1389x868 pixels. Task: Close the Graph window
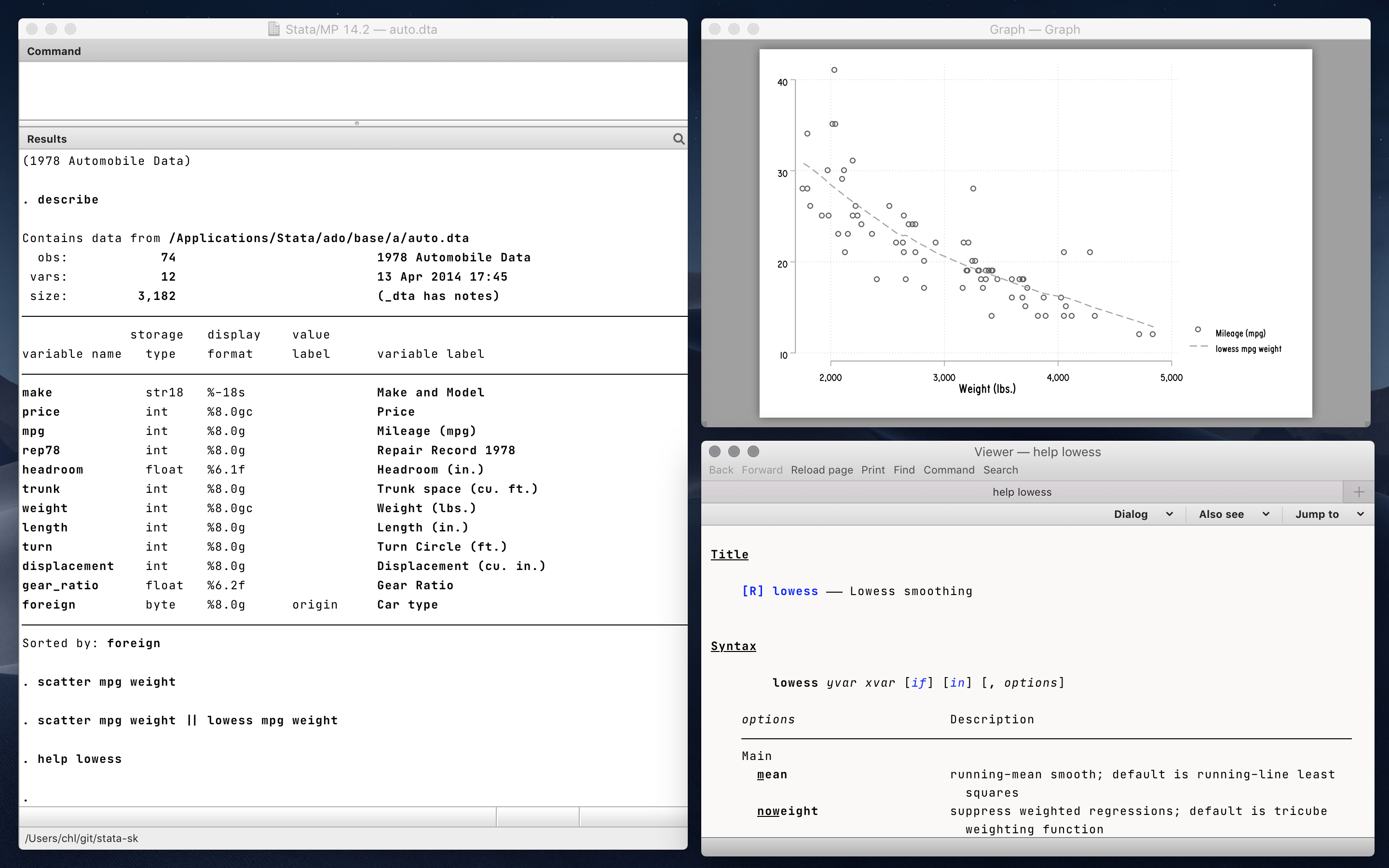point(715,29)
